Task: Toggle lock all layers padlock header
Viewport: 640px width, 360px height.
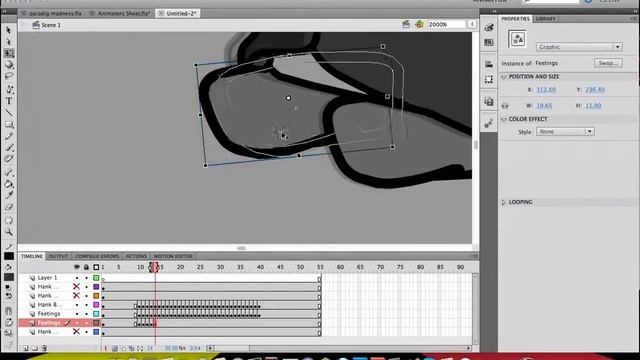Action: 86,267
